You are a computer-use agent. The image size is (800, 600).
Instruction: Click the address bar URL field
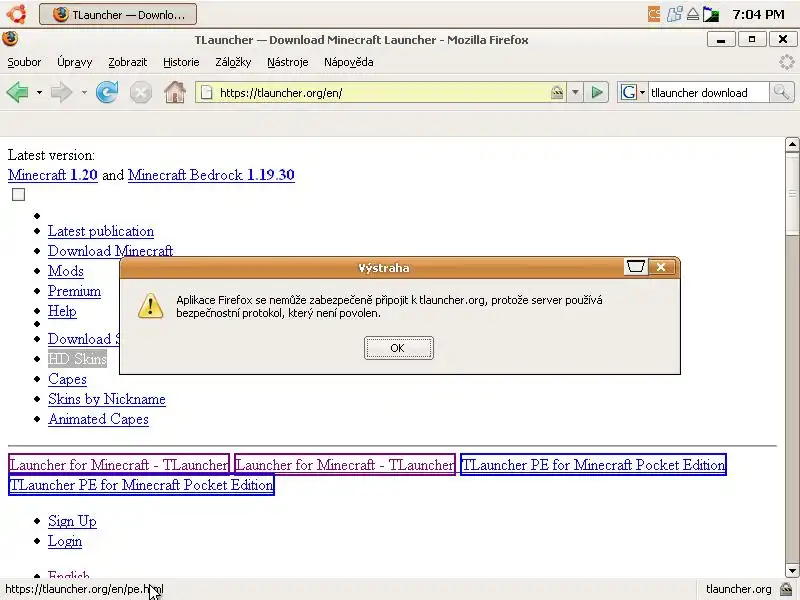(383, 92)
